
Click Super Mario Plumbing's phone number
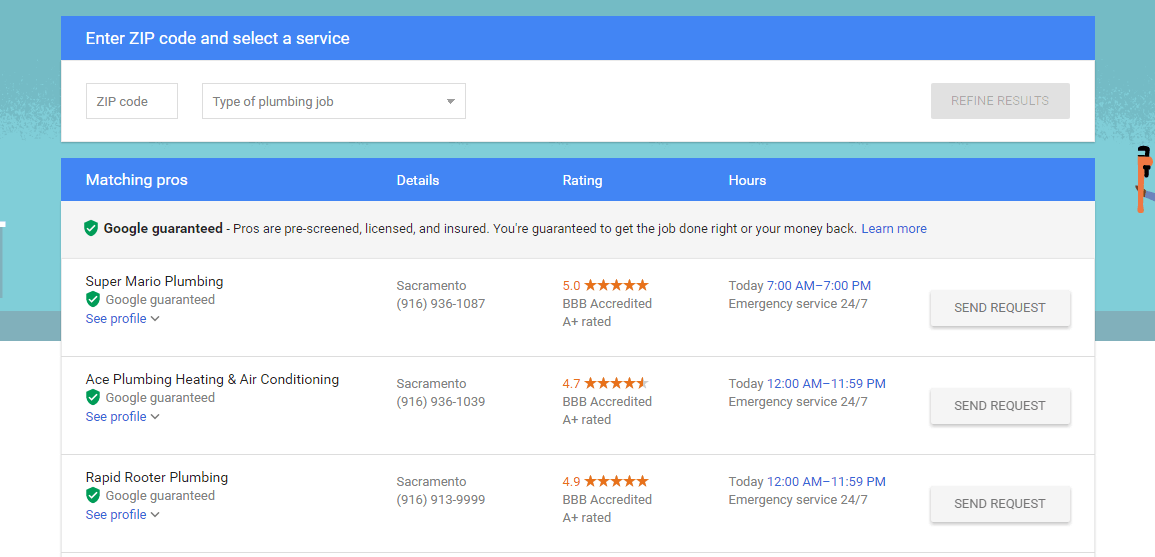(x=441, y=303)
